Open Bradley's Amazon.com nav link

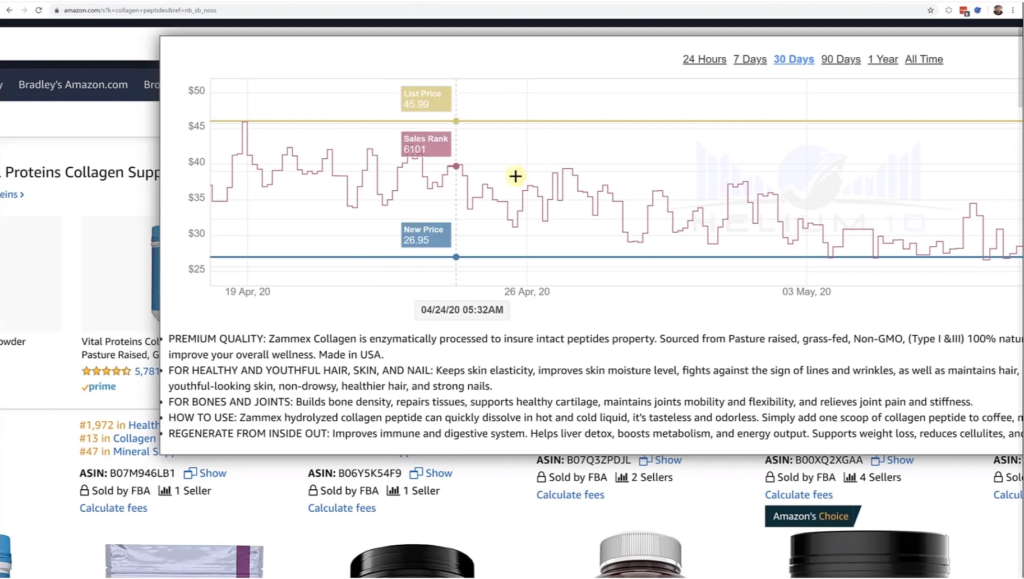tap(73, 85)
